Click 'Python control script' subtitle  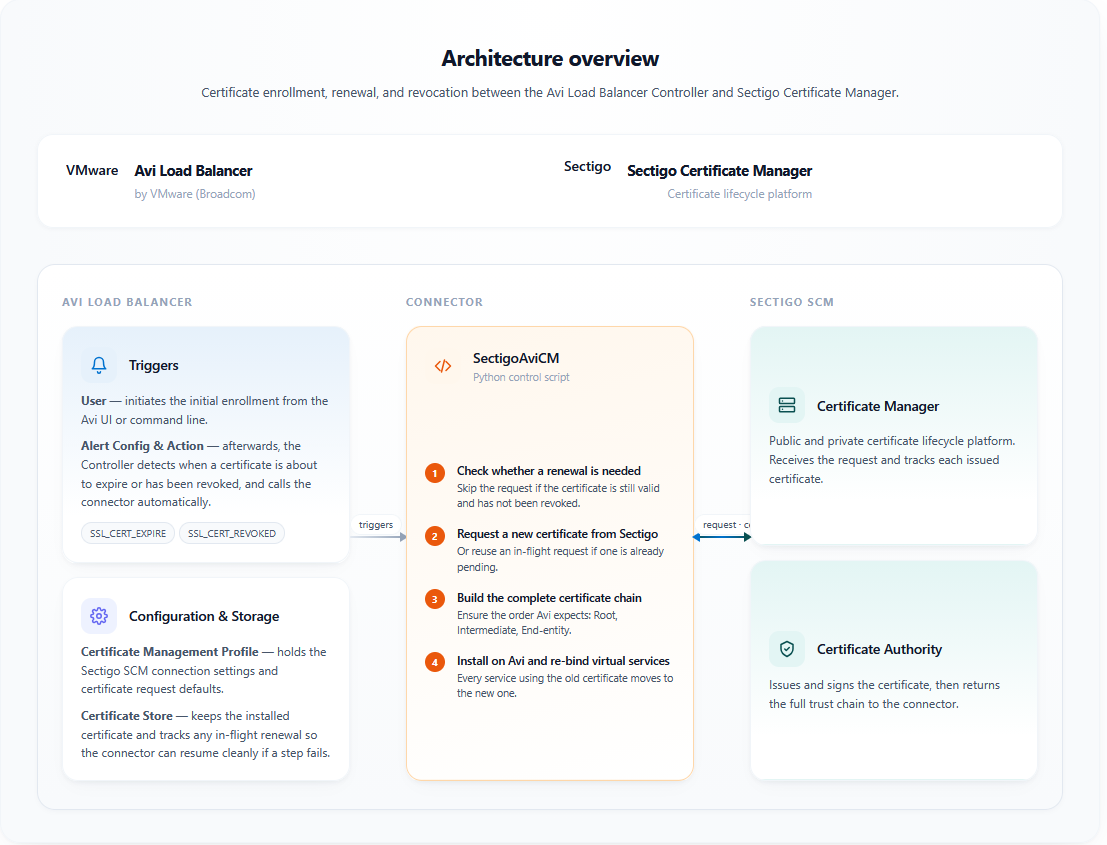[521, 377]
